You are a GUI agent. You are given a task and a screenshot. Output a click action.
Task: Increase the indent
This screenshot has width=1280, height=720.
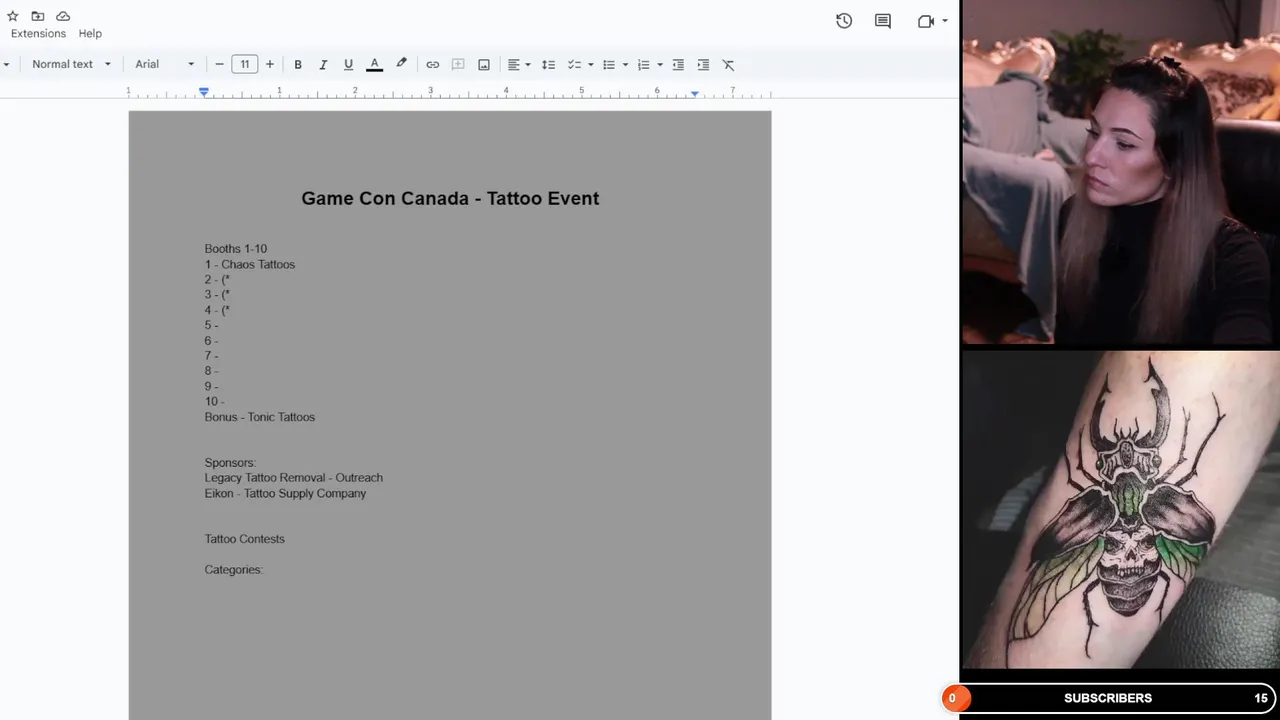tap(703, 64)
